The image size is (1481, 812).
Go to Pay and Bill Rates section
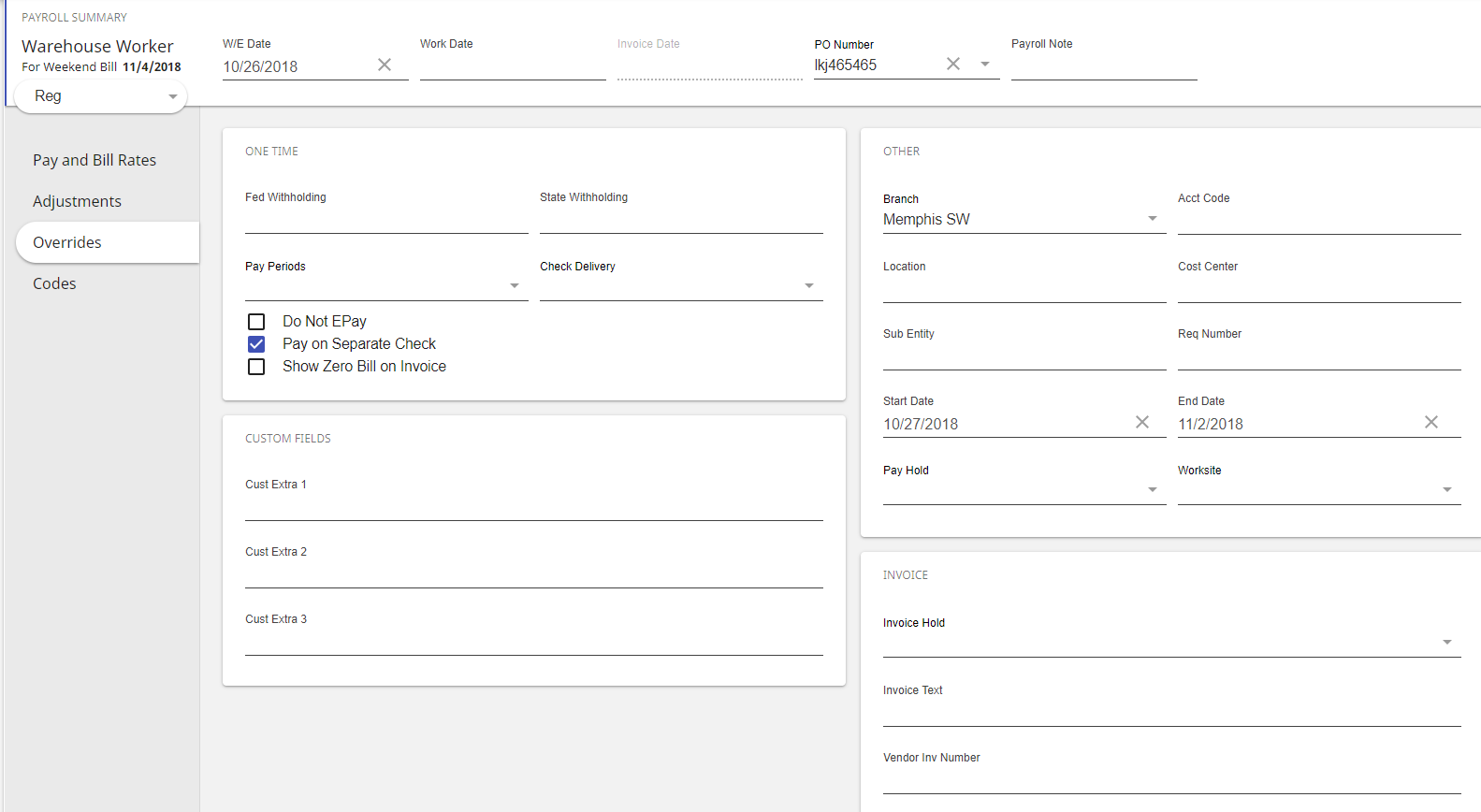point(94,160)
